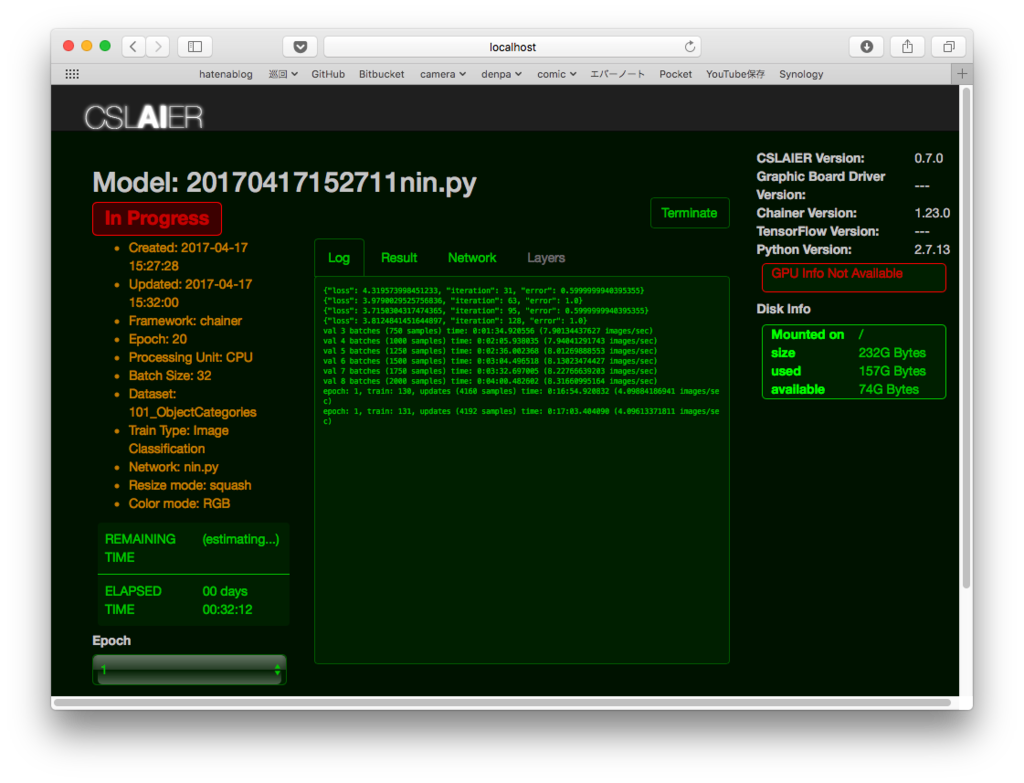Expand the comic bookmark folder
1024x783 pixels.
[556, 74]
